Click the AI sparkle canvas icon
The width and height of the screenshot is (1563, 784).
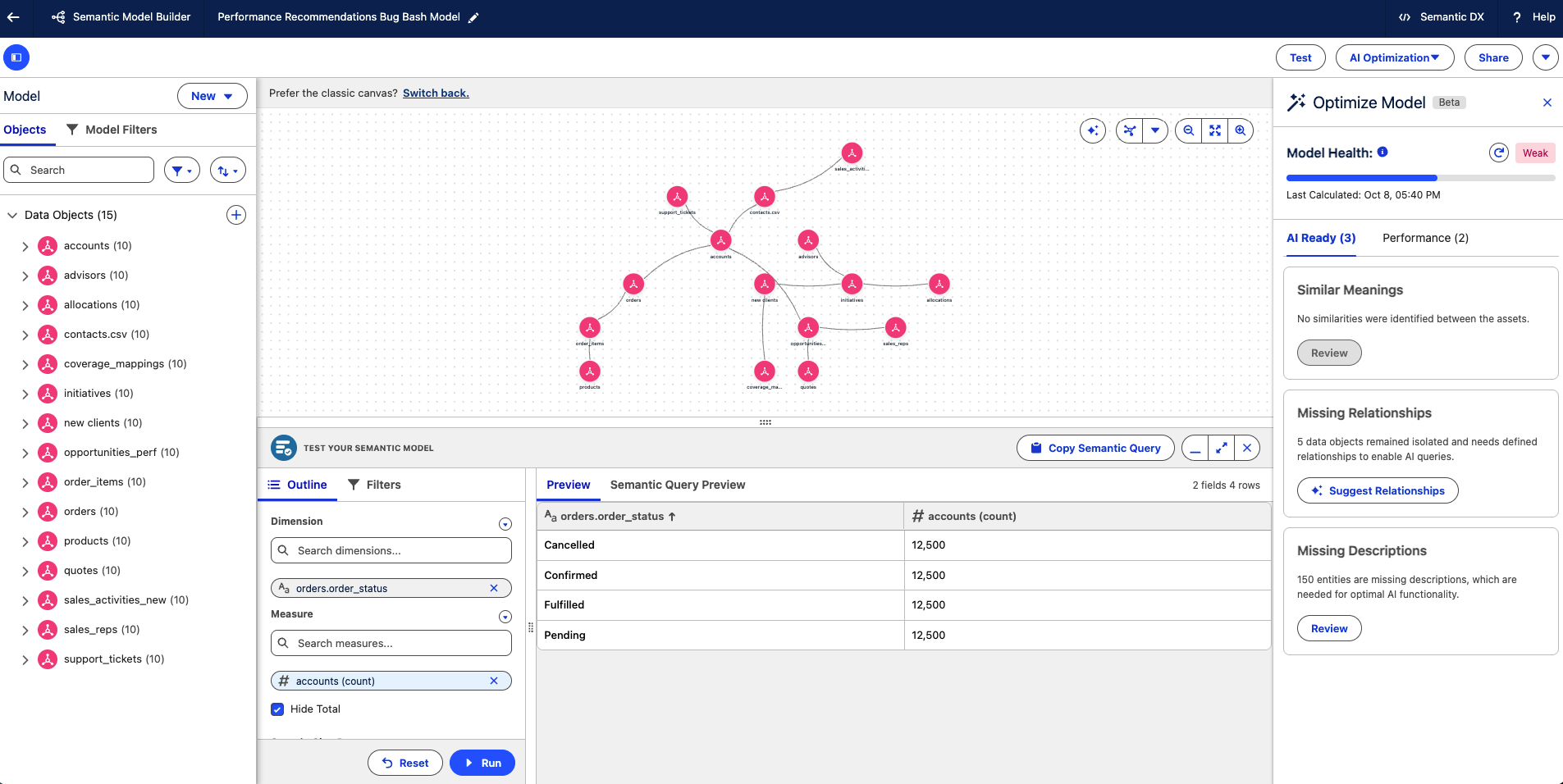(x=1093, y=130)
